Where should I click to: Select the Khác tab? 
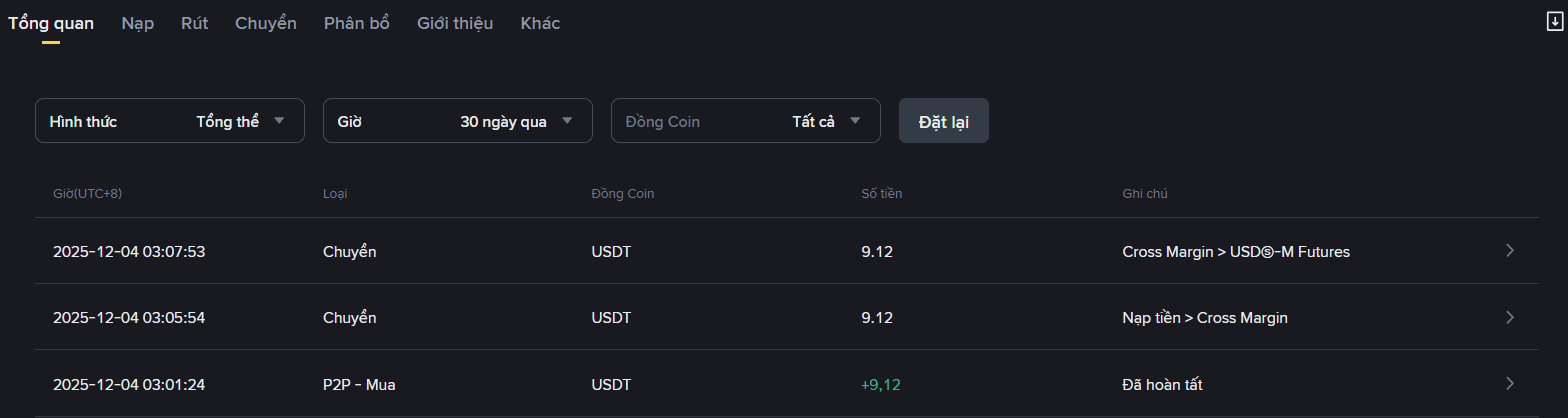point(540,23)
